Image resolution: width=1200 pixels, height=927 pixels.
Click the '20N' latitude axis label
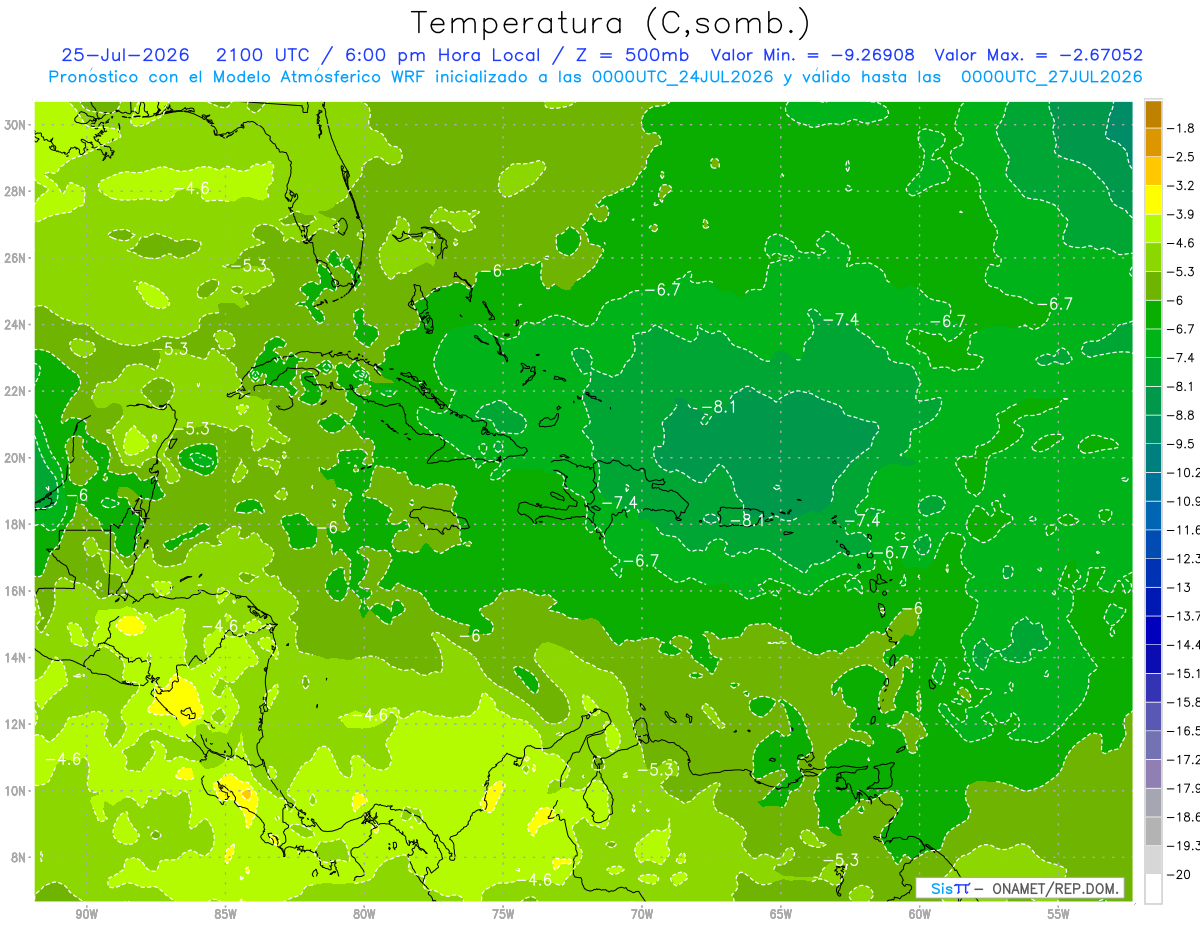17,458
